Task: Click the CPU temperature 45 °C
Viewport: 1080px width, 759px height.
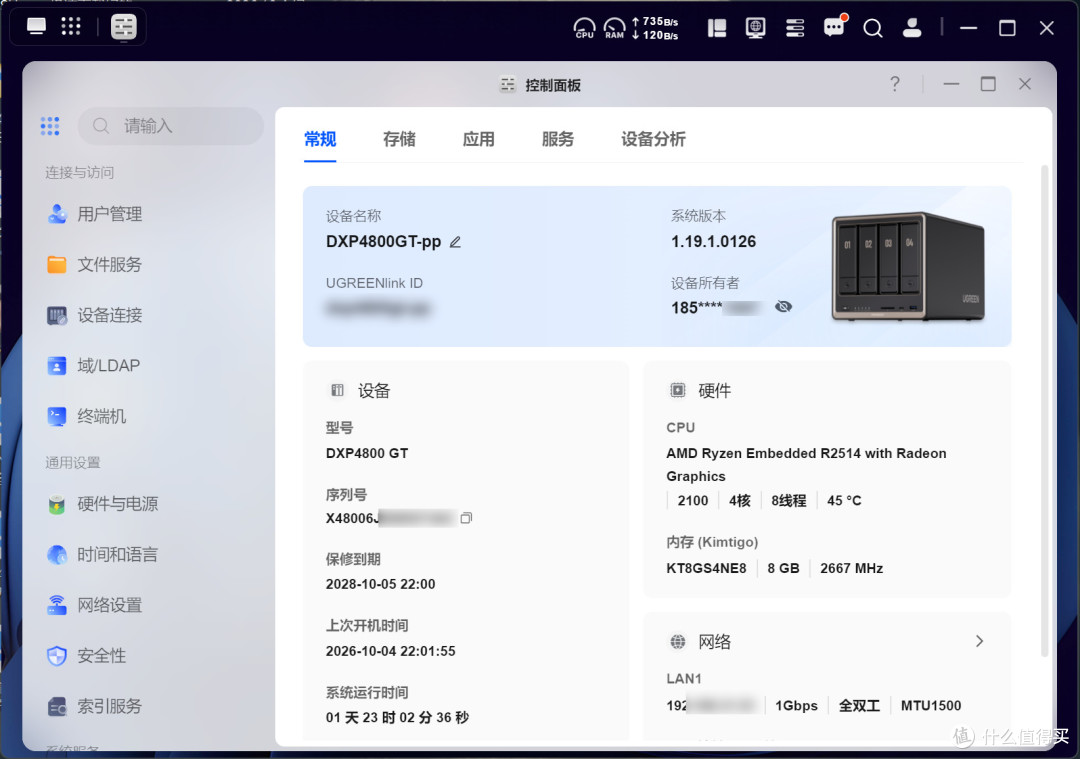Action: pyautogui.click(x=844, y=501)
